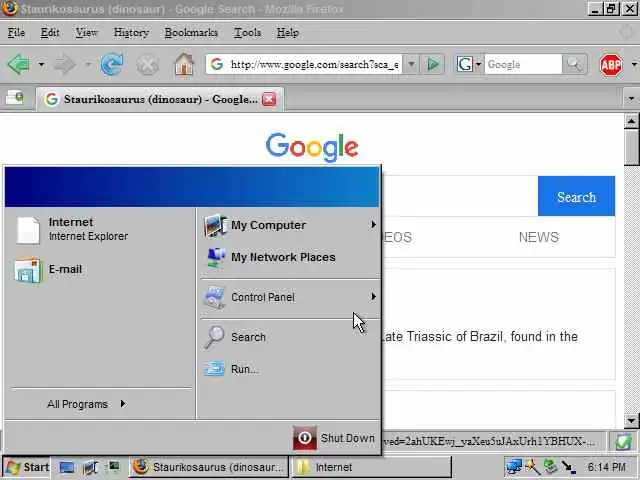Click the stop loading icon

147,65
